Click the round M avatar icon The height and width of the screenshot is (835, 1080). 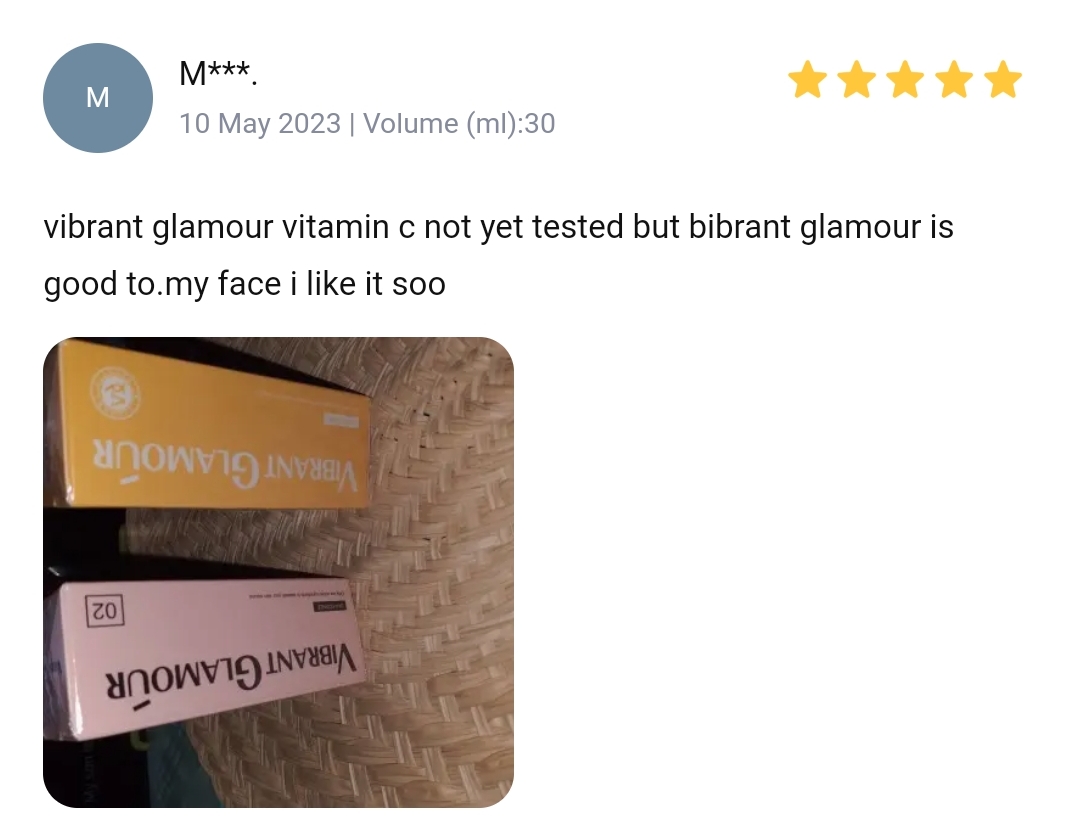click(x=98, y=98)
